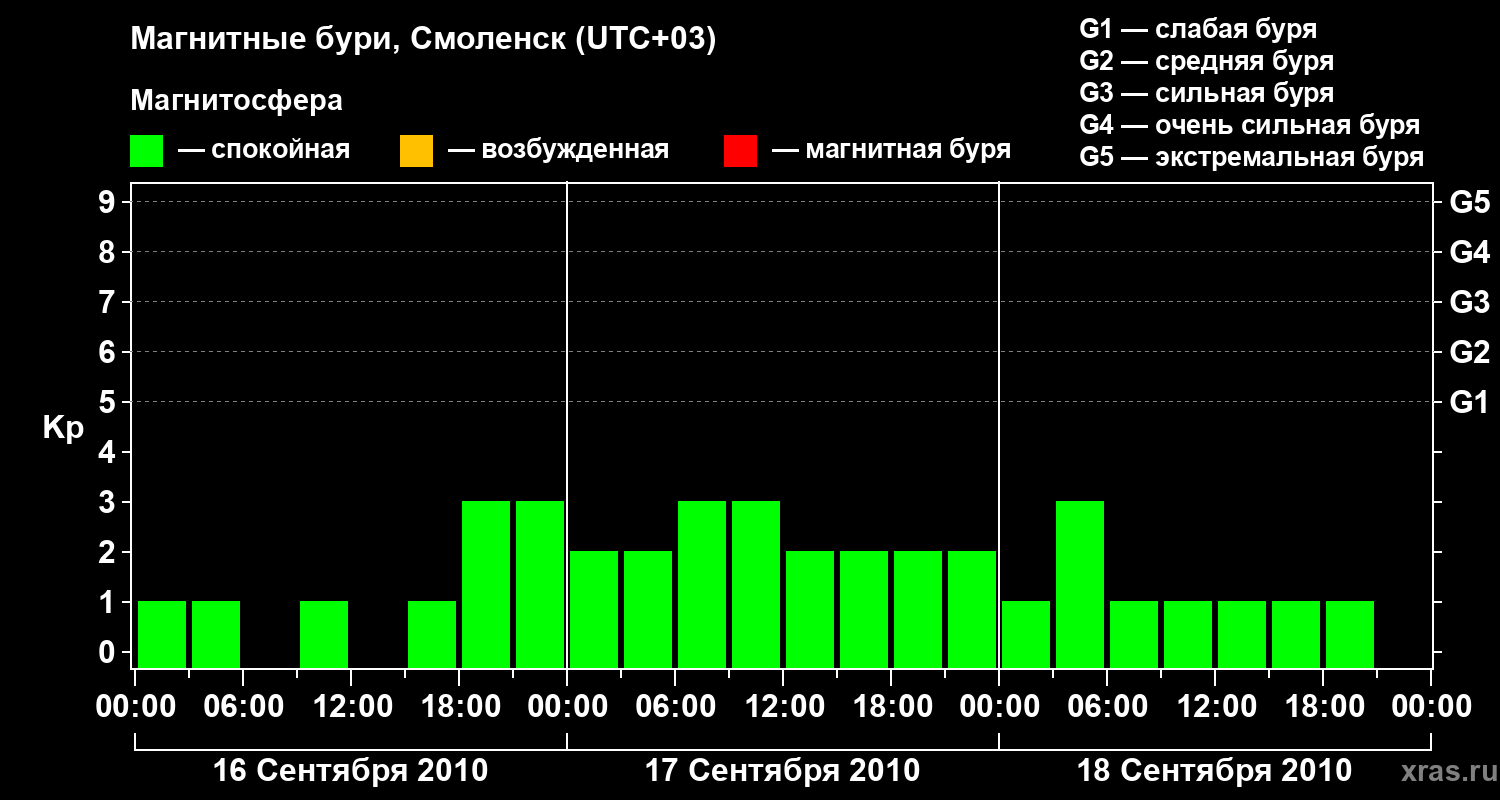Click the '06:00' tick label under 16 September
Image resolution: width=1500 pixels, height=800 pixels.
243,707
